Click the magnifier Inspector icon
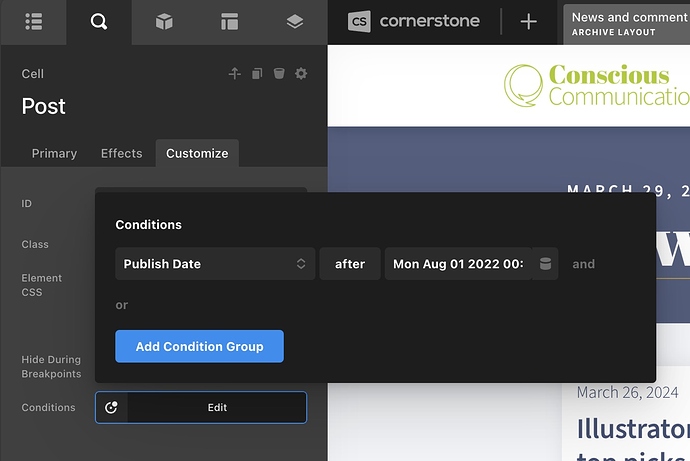 (98, 22)
